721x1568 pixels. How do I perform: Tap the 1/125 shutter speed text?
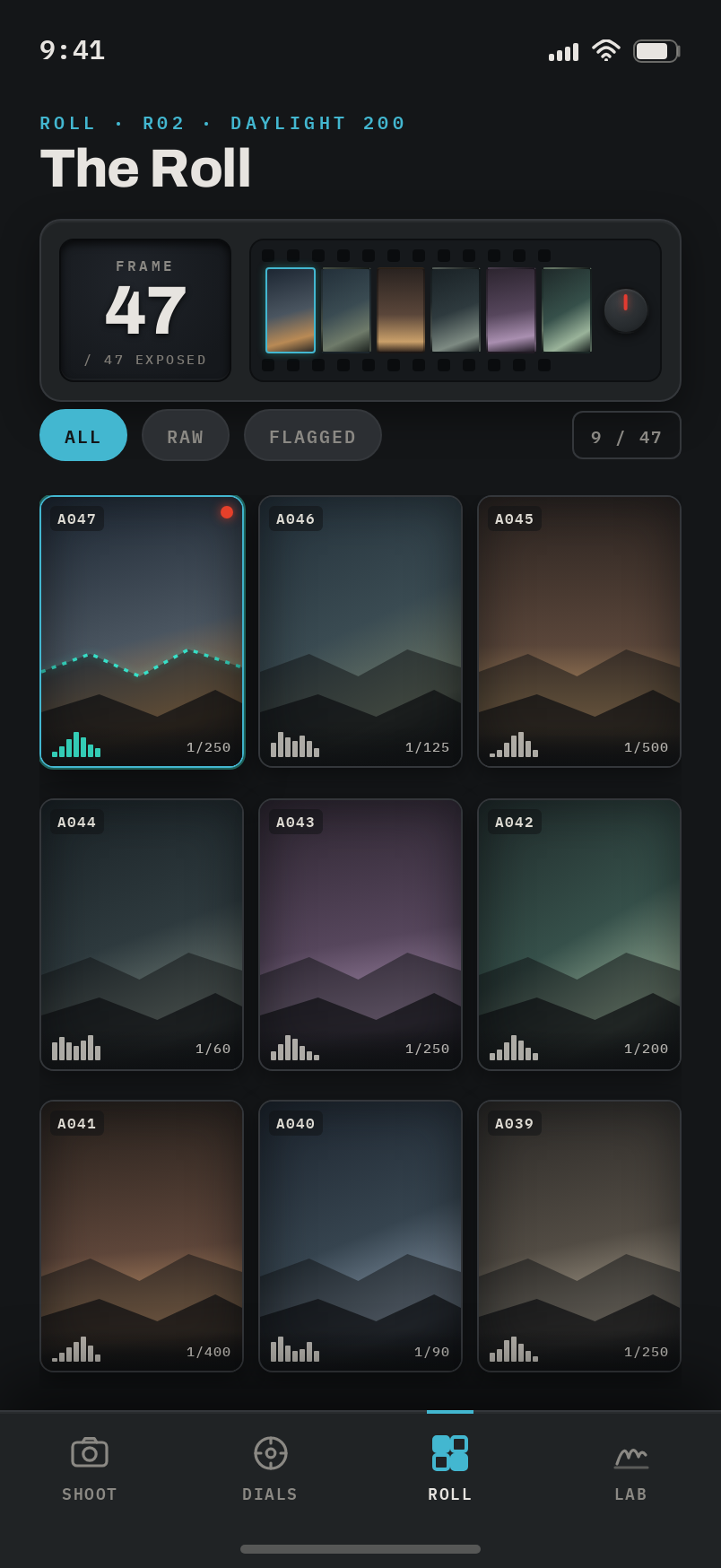[428, 748]
